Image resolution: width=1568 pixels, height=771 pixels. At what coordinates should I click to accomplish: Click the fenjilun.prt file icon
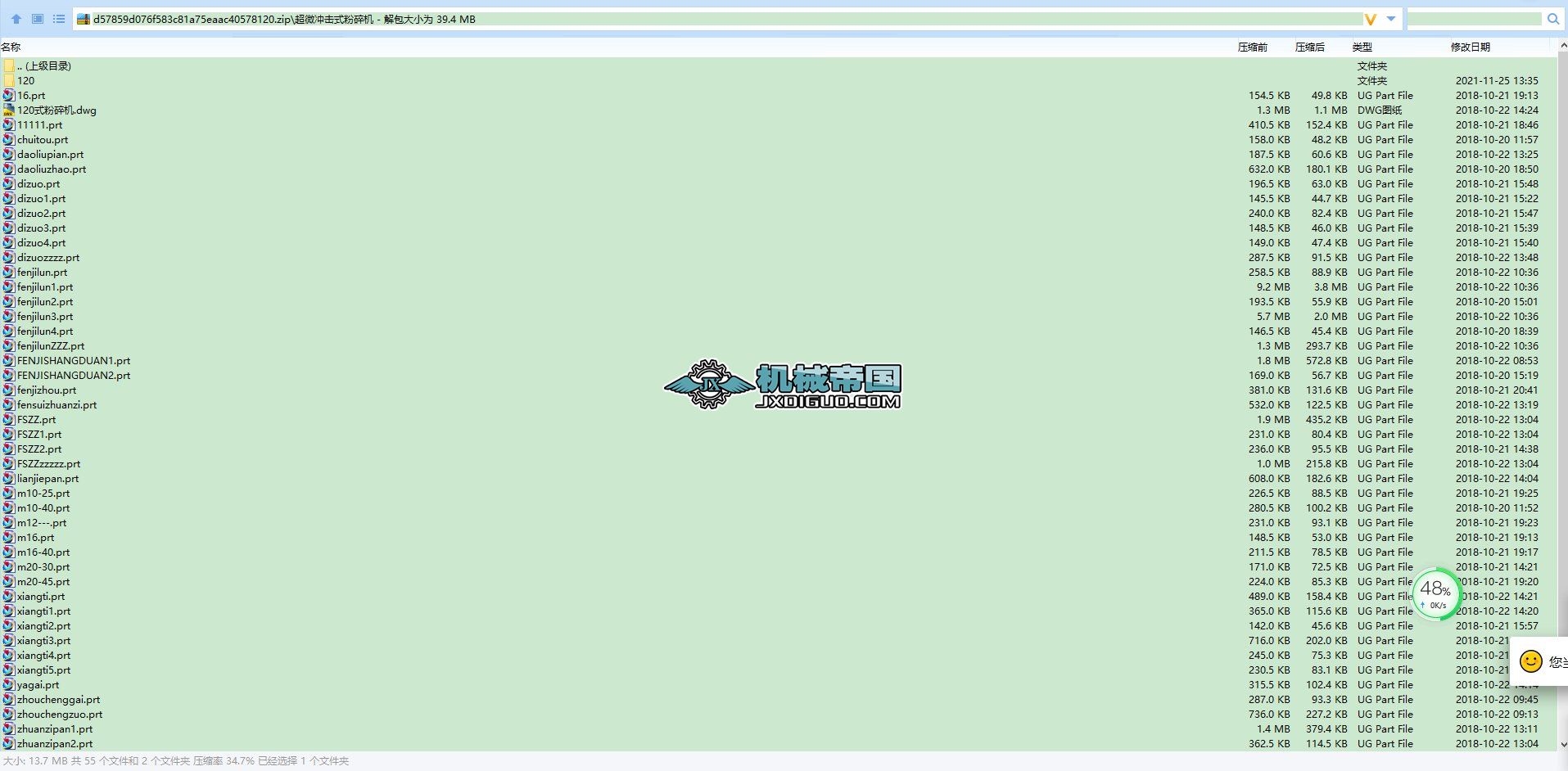tap(9, 273)
